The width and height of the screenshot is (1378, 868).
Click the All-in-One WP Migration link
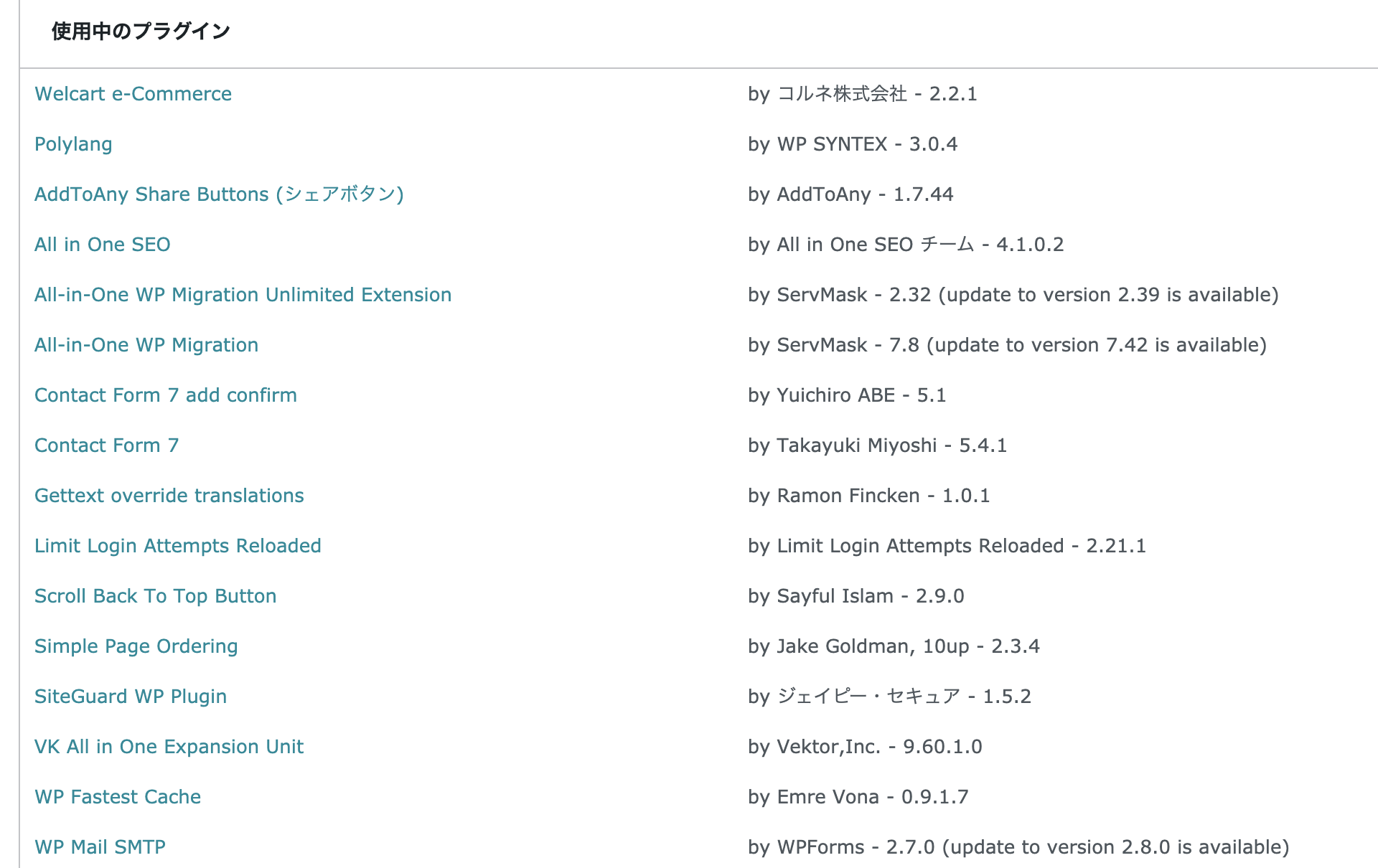pyautogui.click(x=146, y=345)
